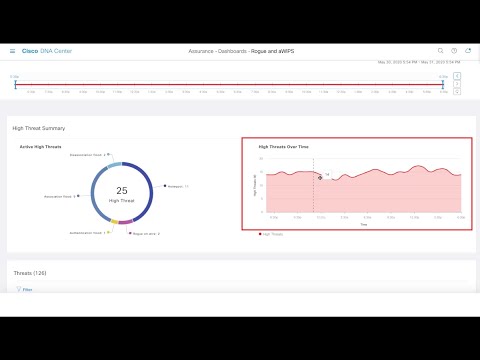This screenshot has width=480, height=360.
Task: Click the Time axis label of chart
Action: point(364,224)
